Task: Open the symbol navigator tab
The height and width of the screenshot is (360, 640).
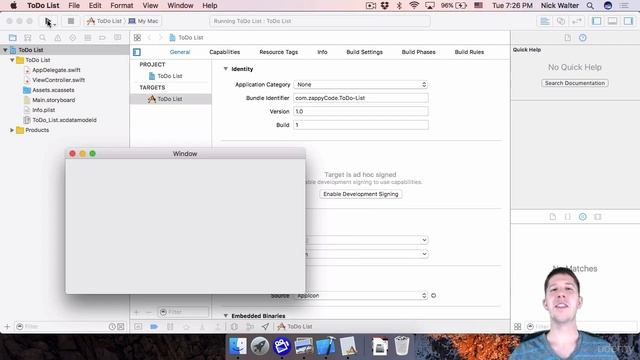Action: [28, 38]
